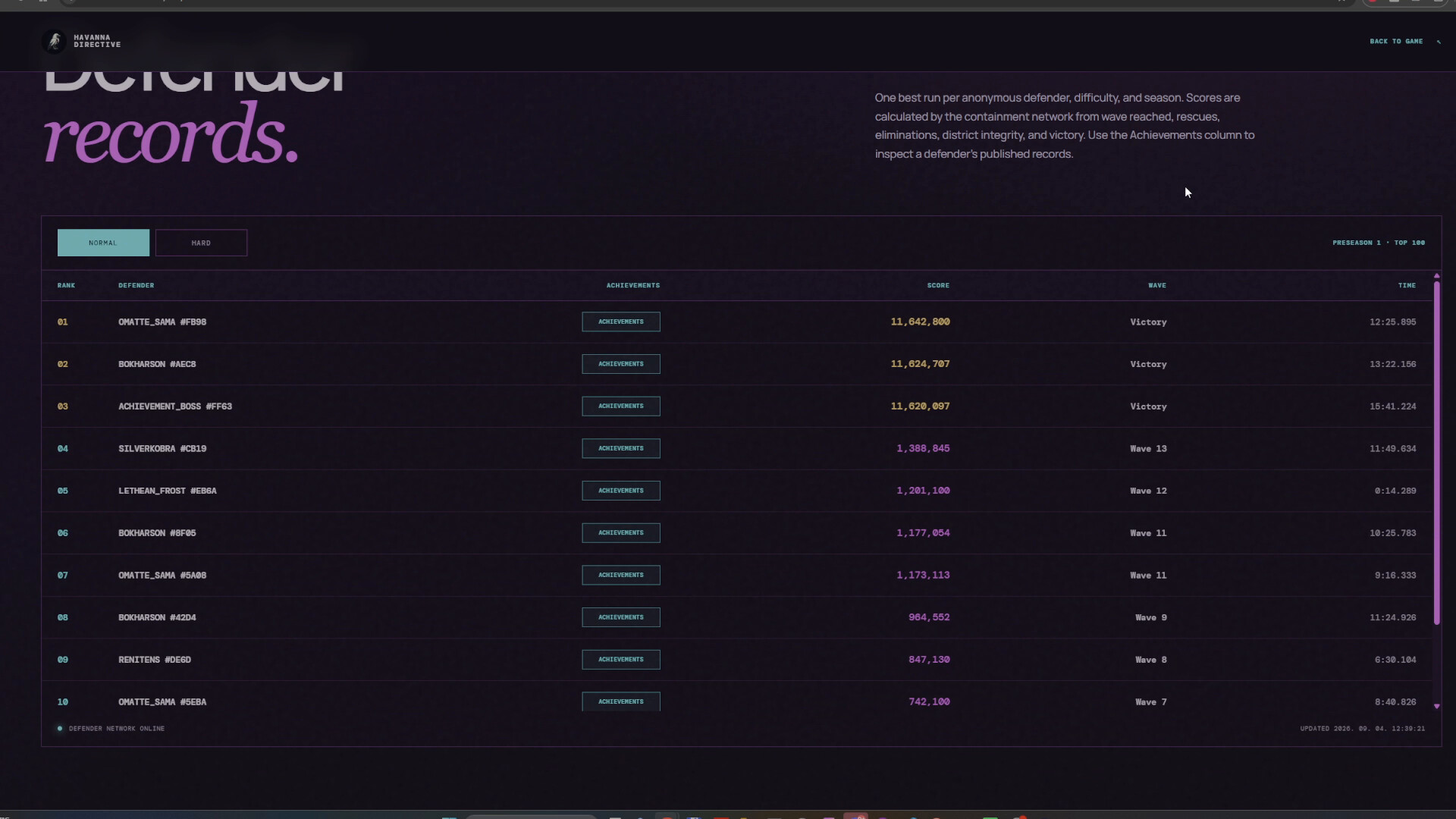The width and height of the screenshot is (1456, 819).
Task: Switch to the Normal difficulty tab
Action: 103,243
